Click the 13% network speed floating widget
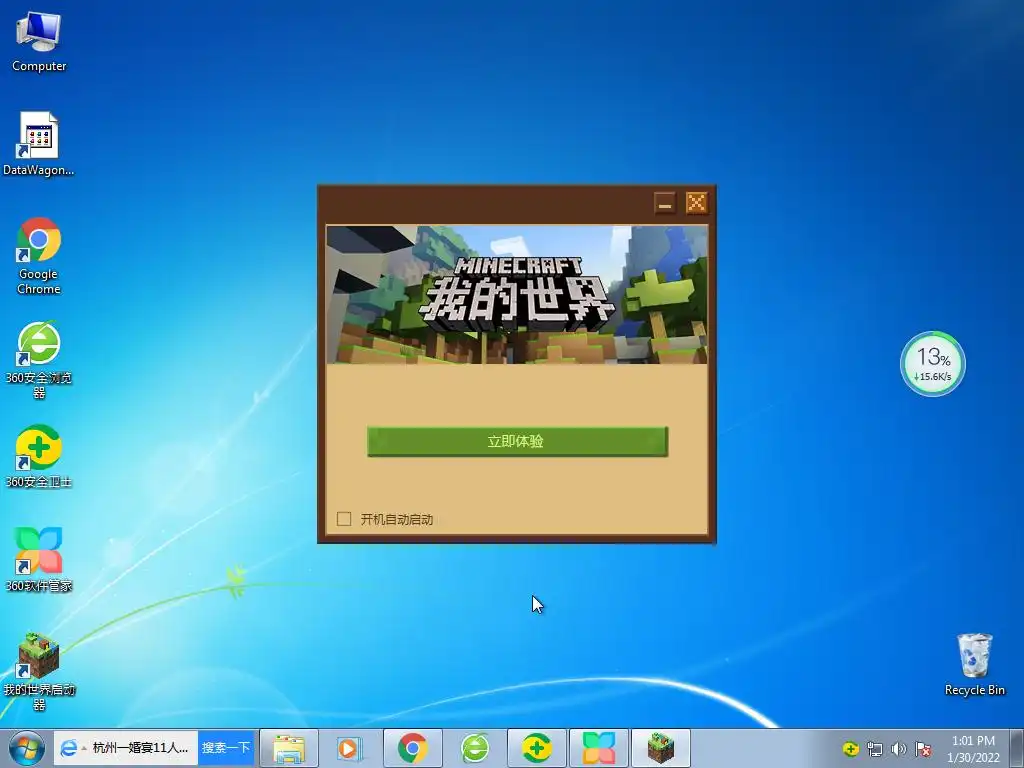This screenshot has width=1024, height=768. (933, 364)
